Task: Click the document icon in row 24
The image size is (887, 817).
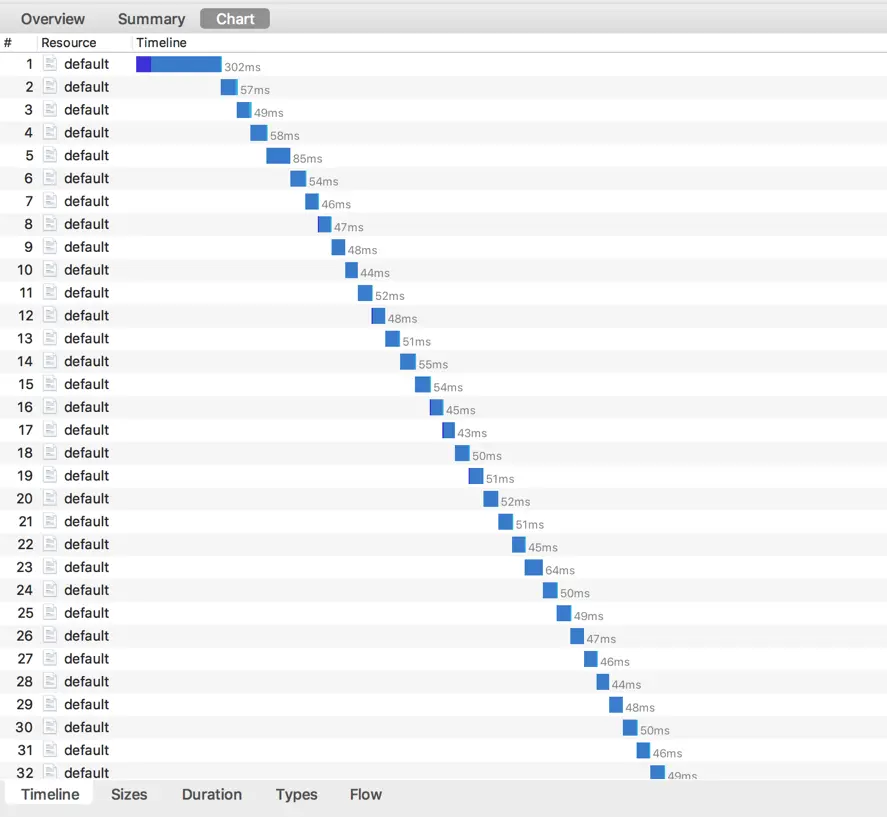Action: click(x=50, y=590)
